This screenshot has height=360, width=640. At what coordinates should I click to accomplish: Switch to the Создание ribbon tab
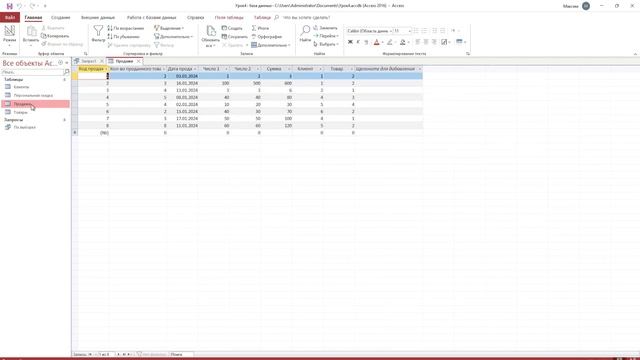point(60,18)
